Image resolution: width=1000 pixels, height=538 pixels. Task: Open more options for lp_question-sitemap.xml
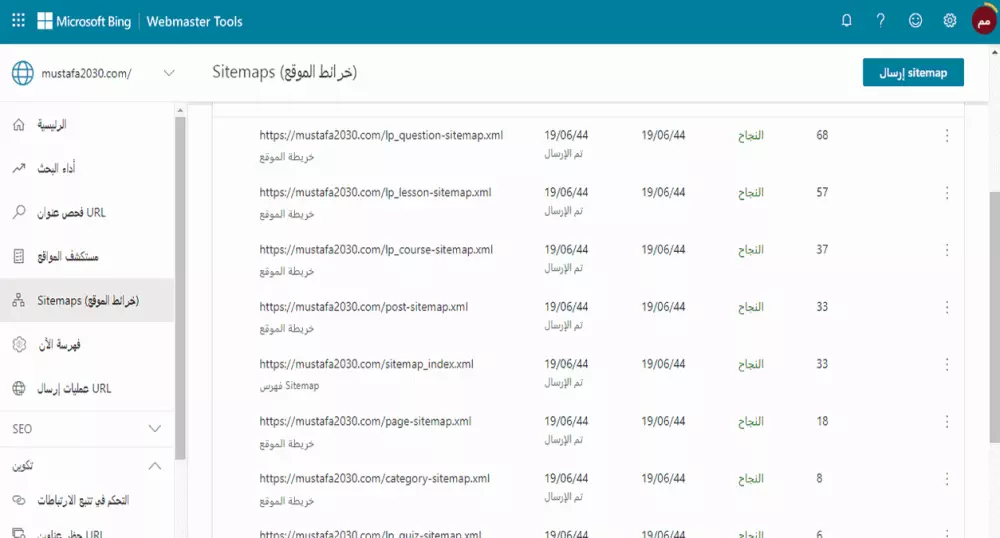946,136
